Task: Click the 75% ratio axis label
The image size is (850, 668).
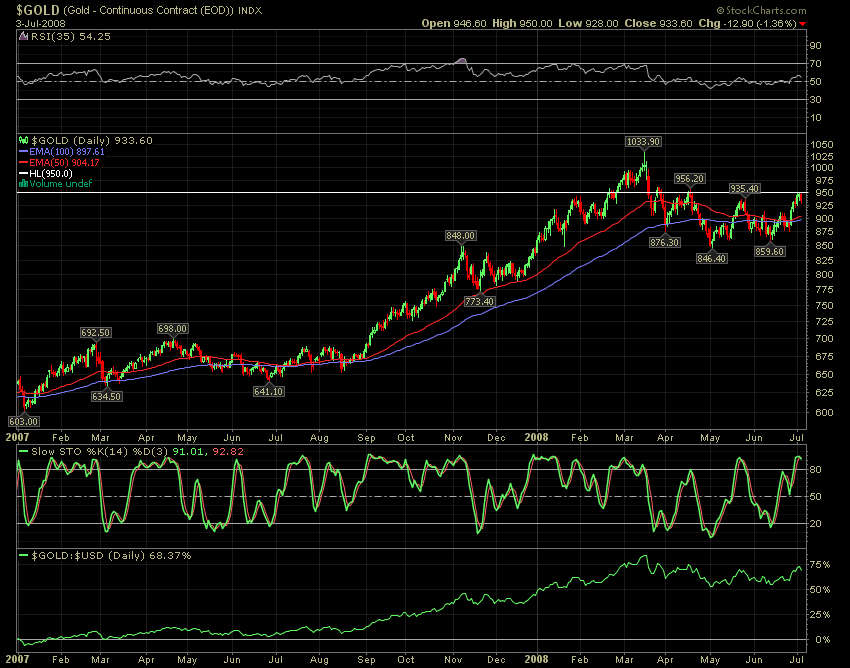Action: pyautogui.click(x=820, y=565)
